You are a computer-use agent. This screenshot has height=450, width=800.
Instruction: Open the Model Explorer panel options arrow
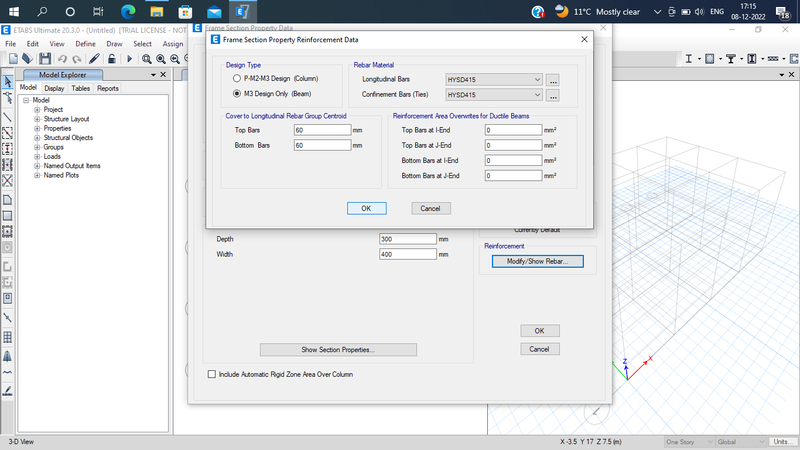click(153, 75)
